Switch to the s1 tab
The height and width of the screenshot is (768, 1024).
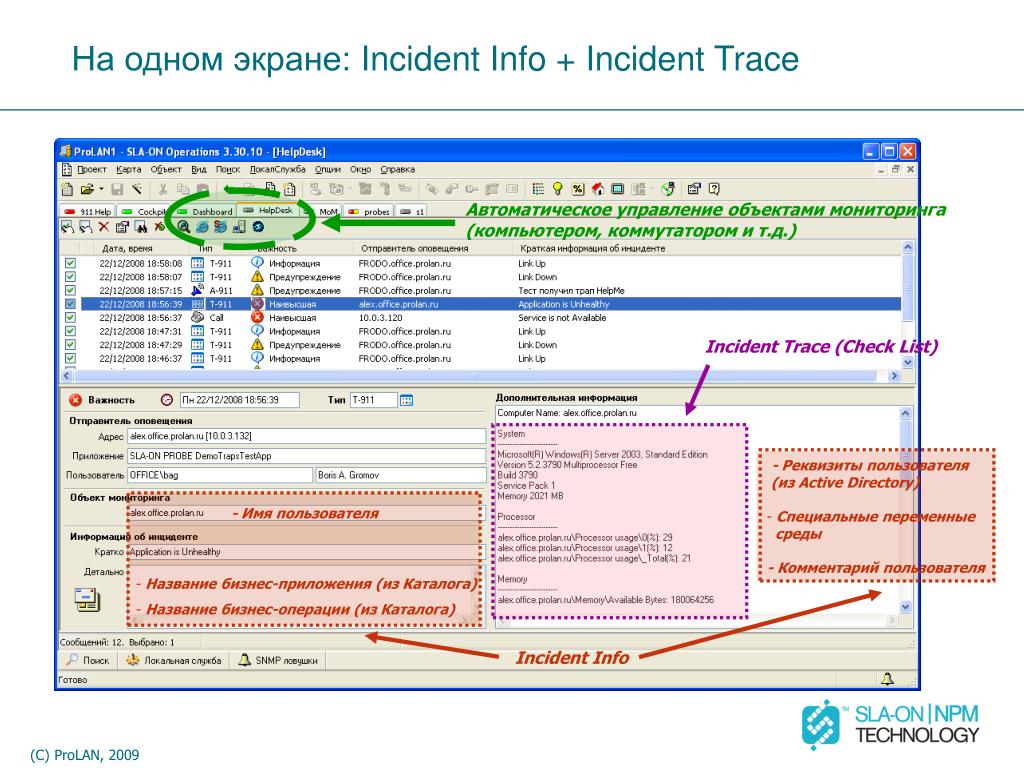click(x=412, y=212)
